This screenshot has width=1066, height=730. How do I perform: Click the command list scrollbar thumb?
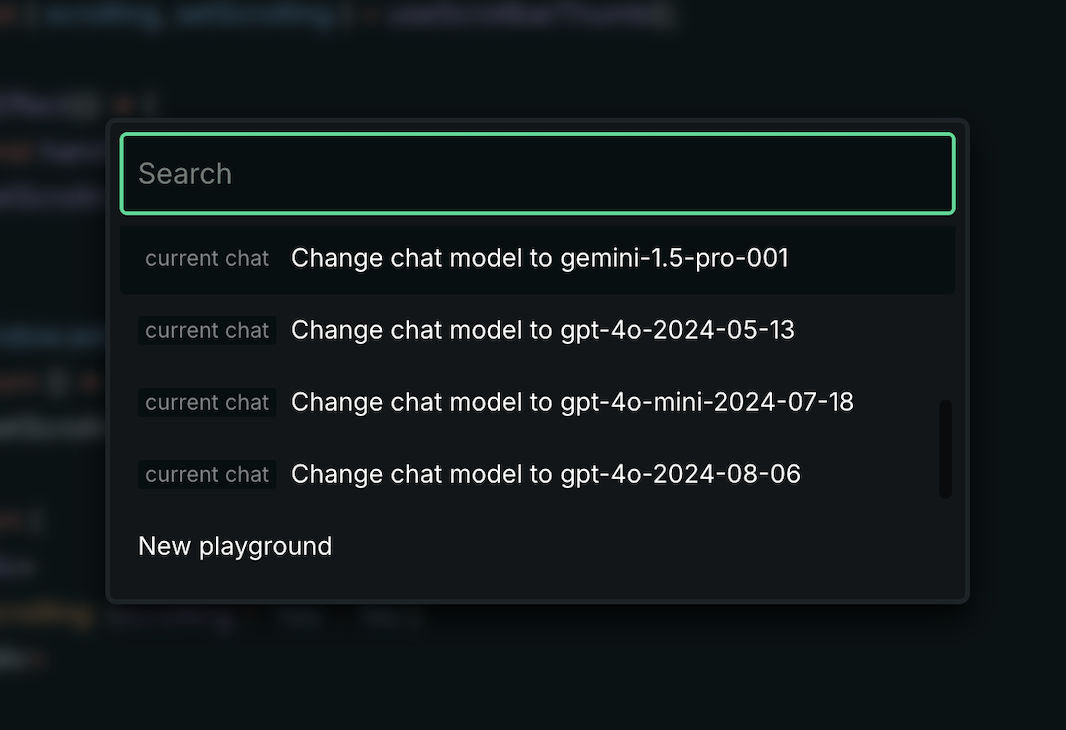click(x=945, y=449)
